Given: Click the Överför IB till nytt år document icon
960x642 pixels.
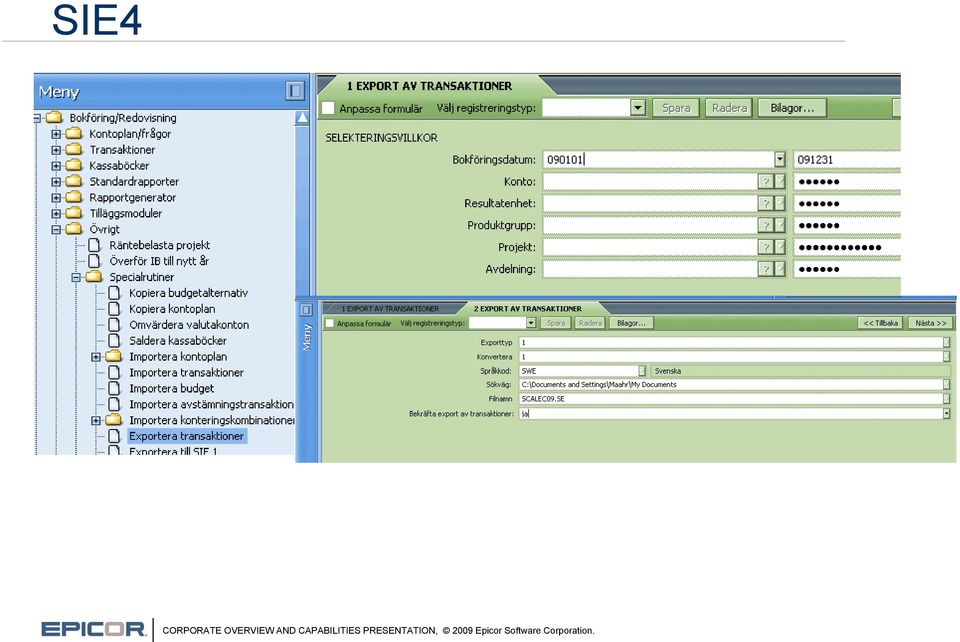Looking at the screenshot, I should click(x=94, y=261).
